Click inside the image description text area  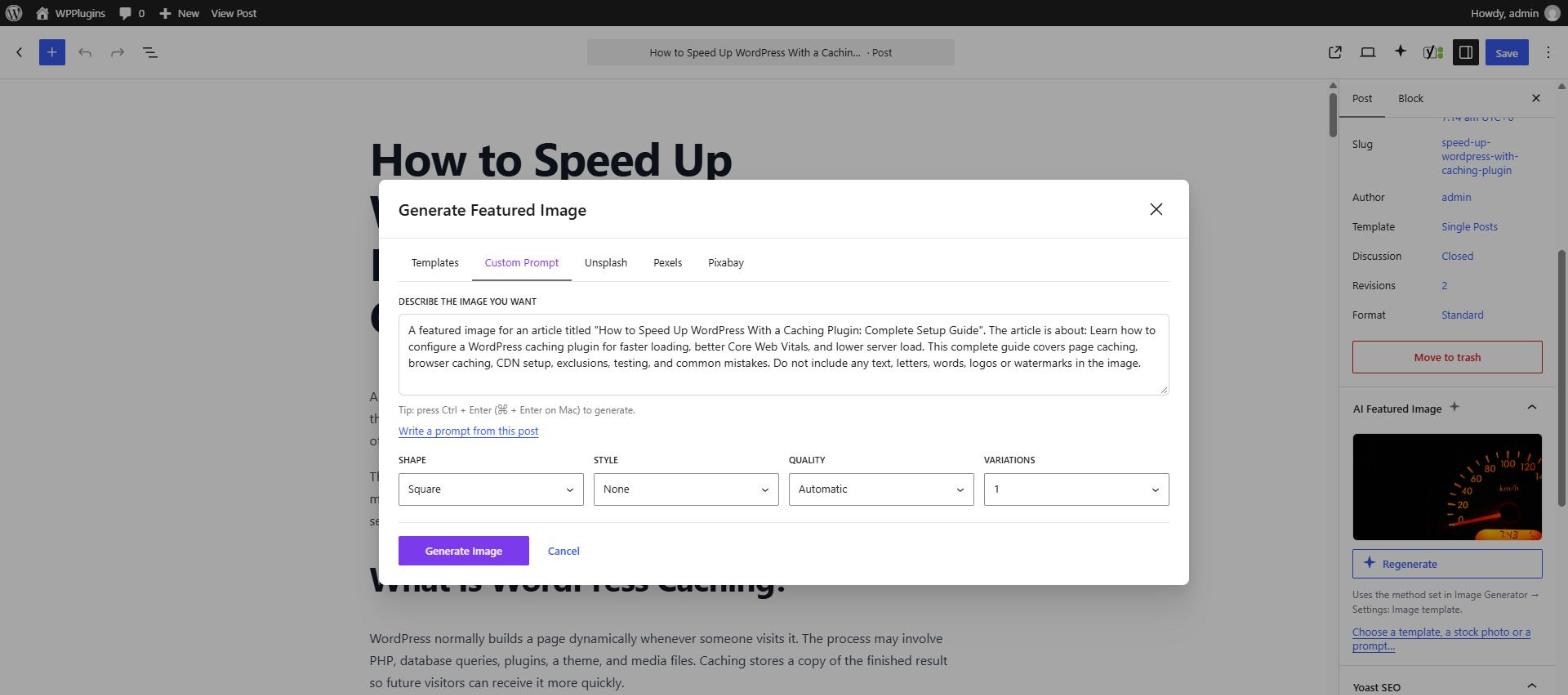783,355
